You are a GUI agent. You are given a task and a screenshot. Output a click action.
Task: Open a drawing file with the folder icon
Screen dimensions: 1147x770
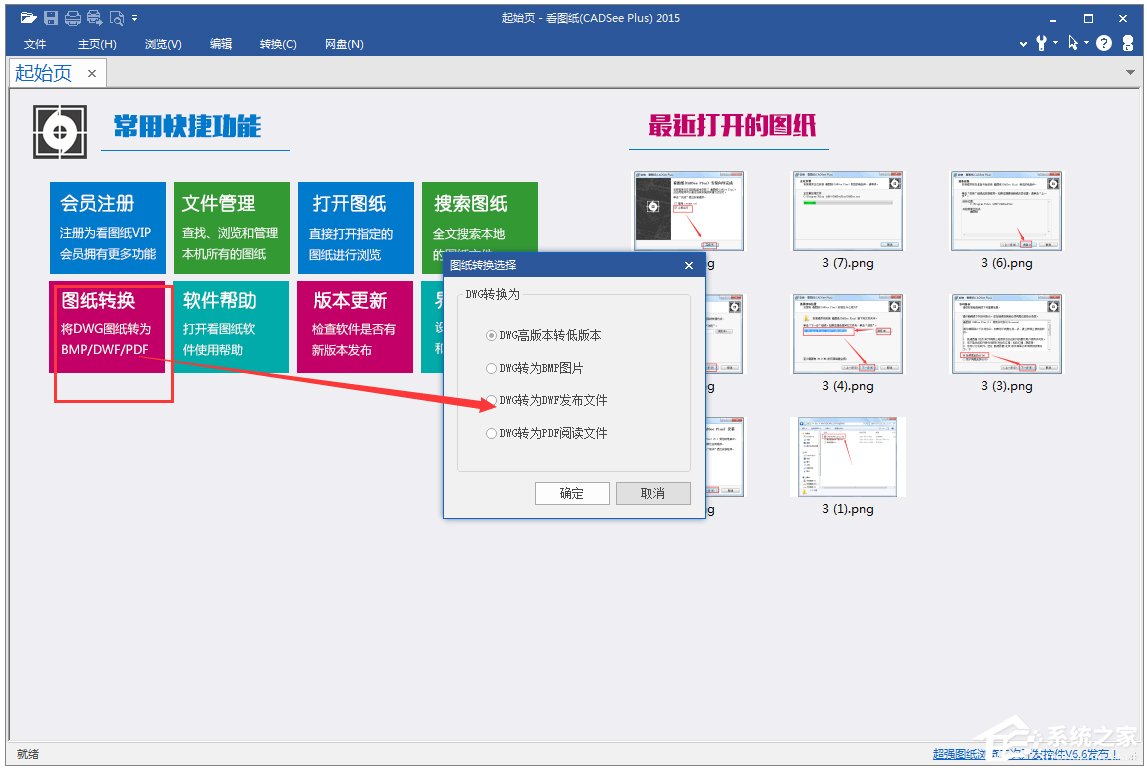click(28, 17)
